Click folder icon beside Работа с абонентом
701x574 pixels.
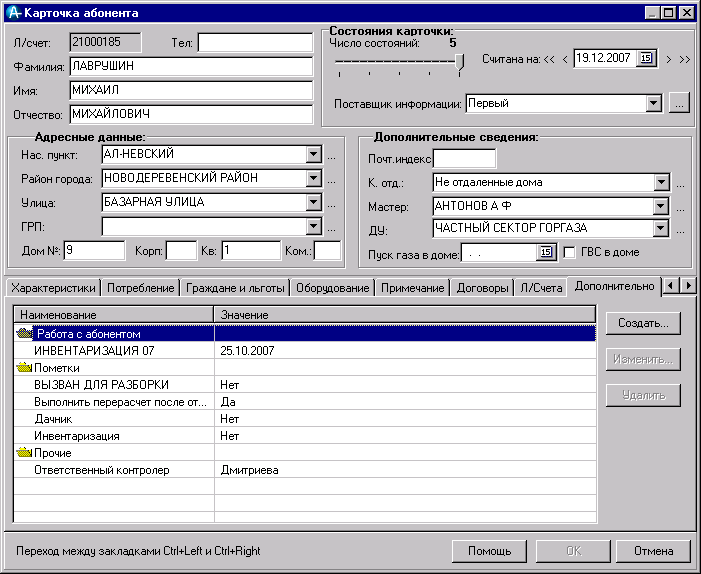pyautogui.click(x=24, y=334)
